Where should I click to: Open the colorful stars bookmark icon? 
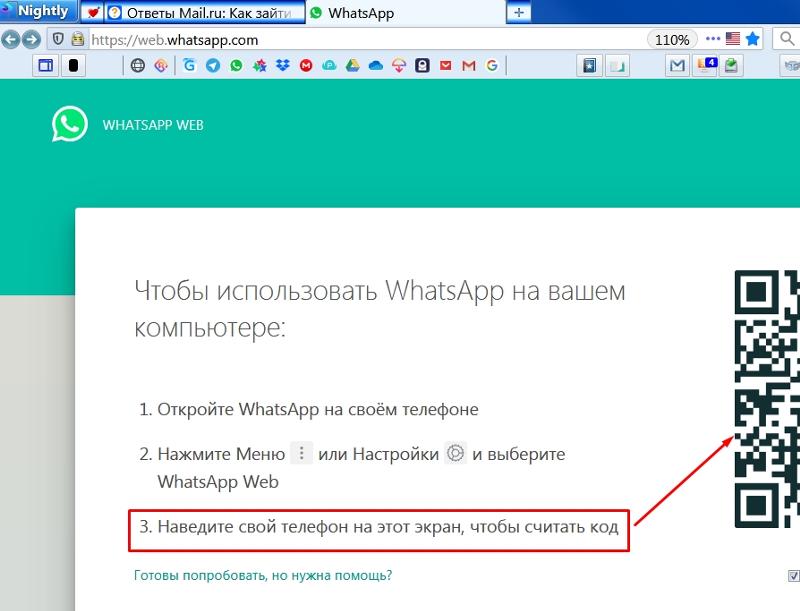point(260,65)
